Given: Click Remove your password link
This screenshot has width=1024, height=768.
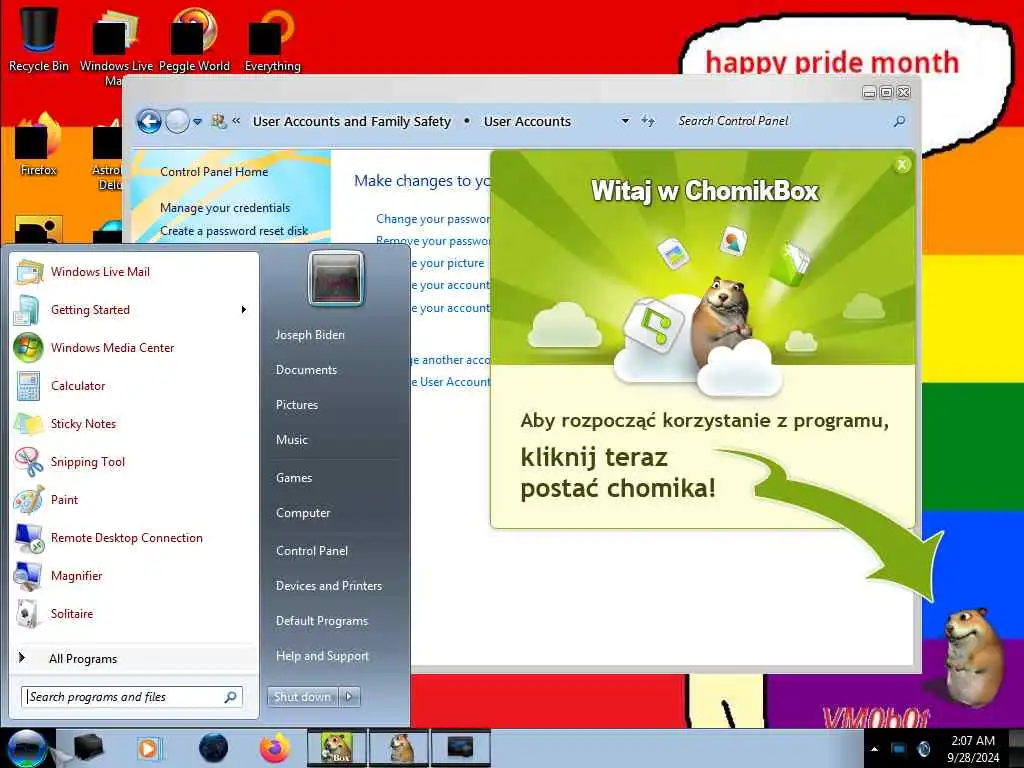Looking at the screenshot, I should (x=433, y=240).
